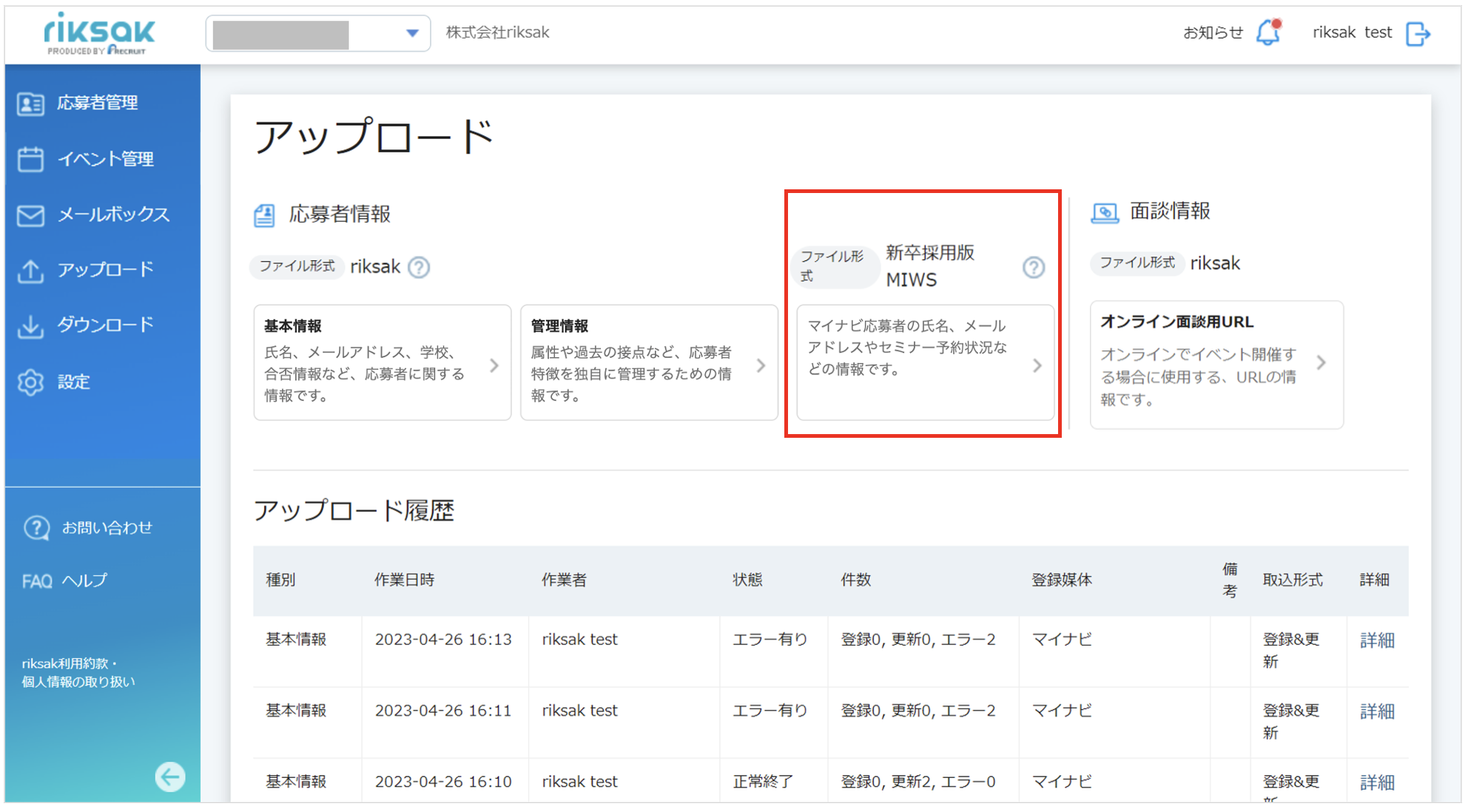Image resolution: width=1468 pixels, height=812 pixels.
Task: Open the 基本情報 upload card
Action: point(383,362)
